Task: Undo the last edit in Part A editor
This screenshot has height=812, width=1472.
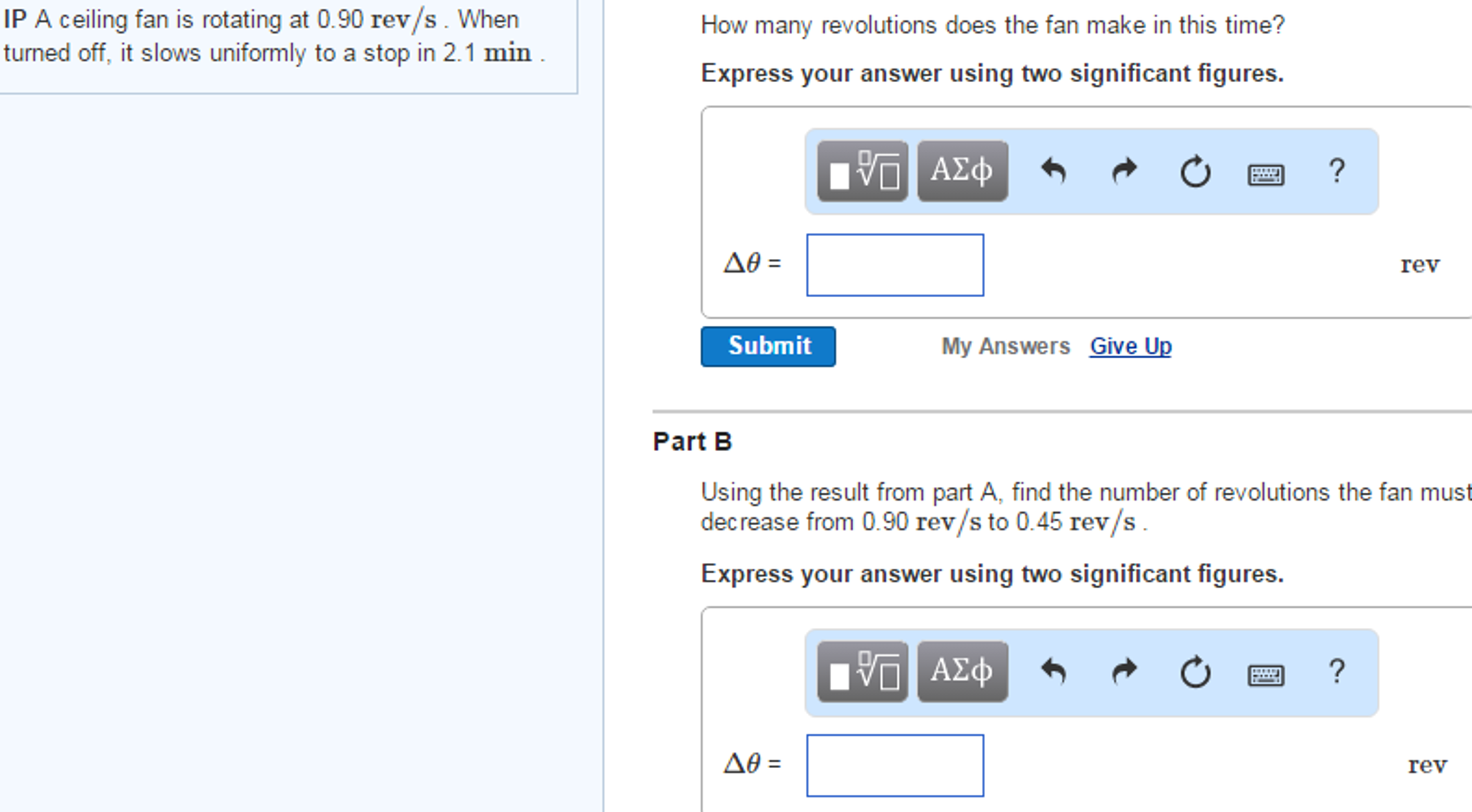Action: (1055, 170)
